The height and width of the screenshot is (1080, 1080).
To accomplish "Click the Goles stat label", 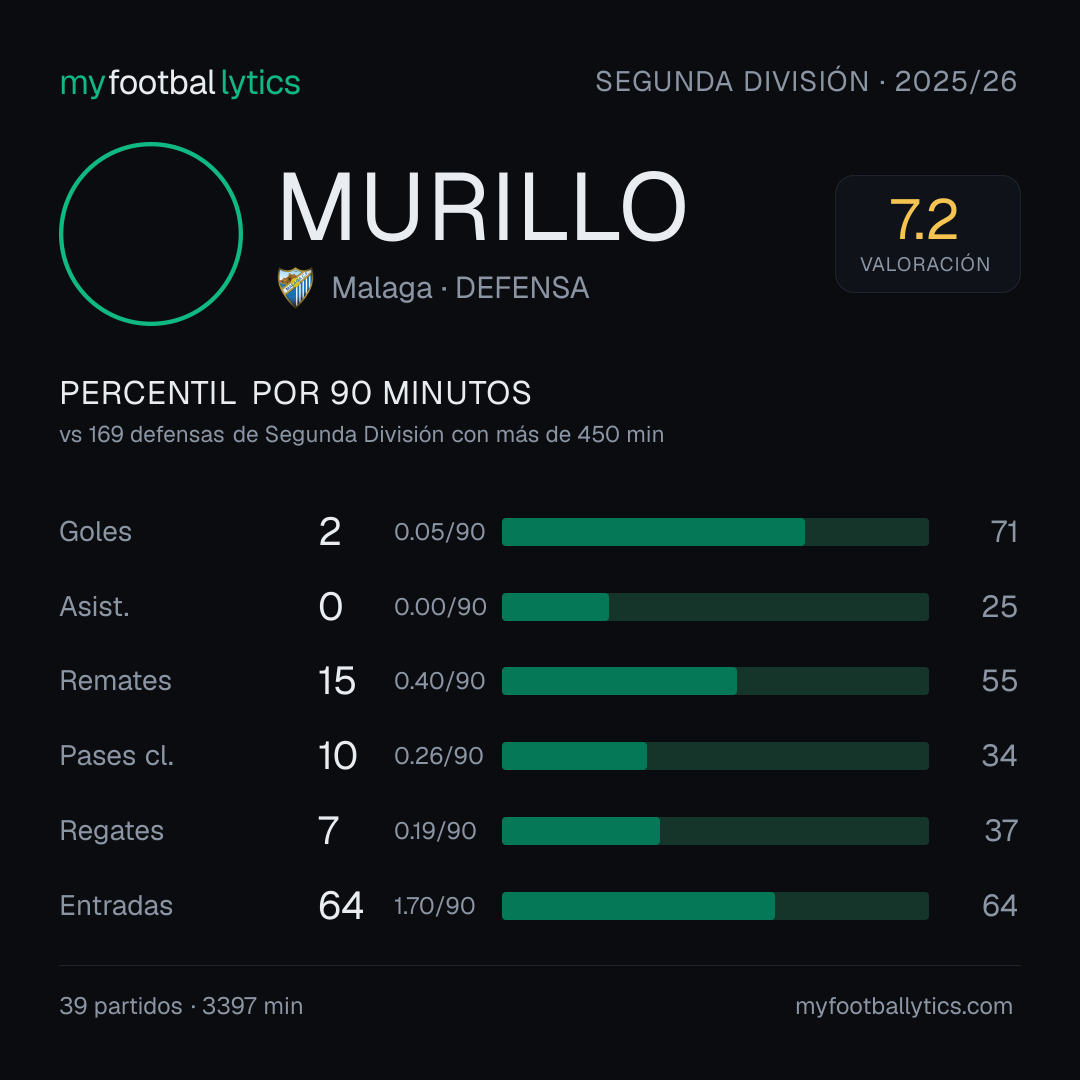I will [95, 532].
